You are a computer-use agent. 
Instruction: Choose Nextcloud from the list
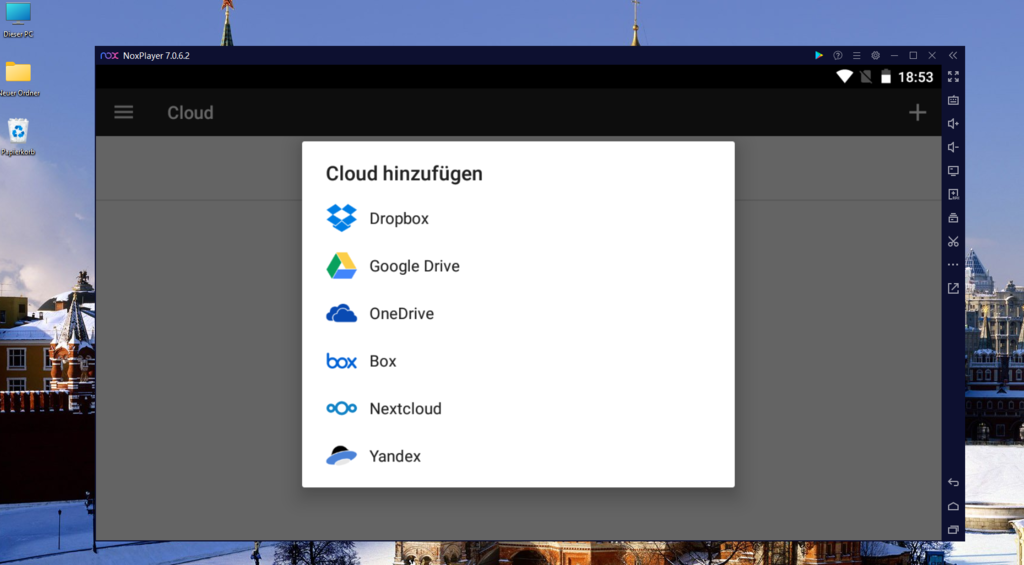pyautogui.click(x=518, y=409)
